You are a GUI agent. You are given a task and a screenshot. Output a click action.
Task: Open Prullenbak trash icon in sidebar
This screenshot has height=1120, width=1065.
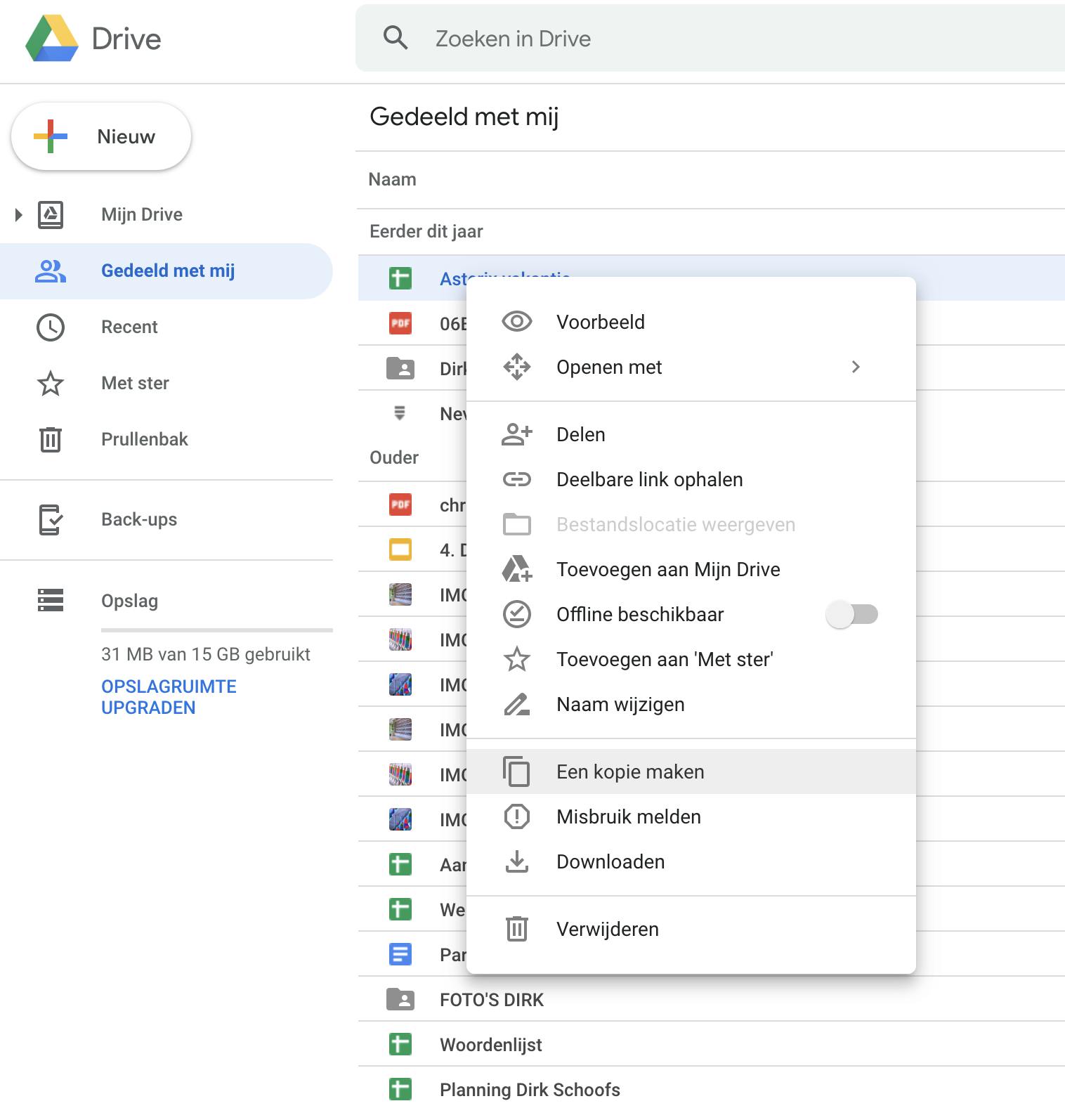click(51, 439)
